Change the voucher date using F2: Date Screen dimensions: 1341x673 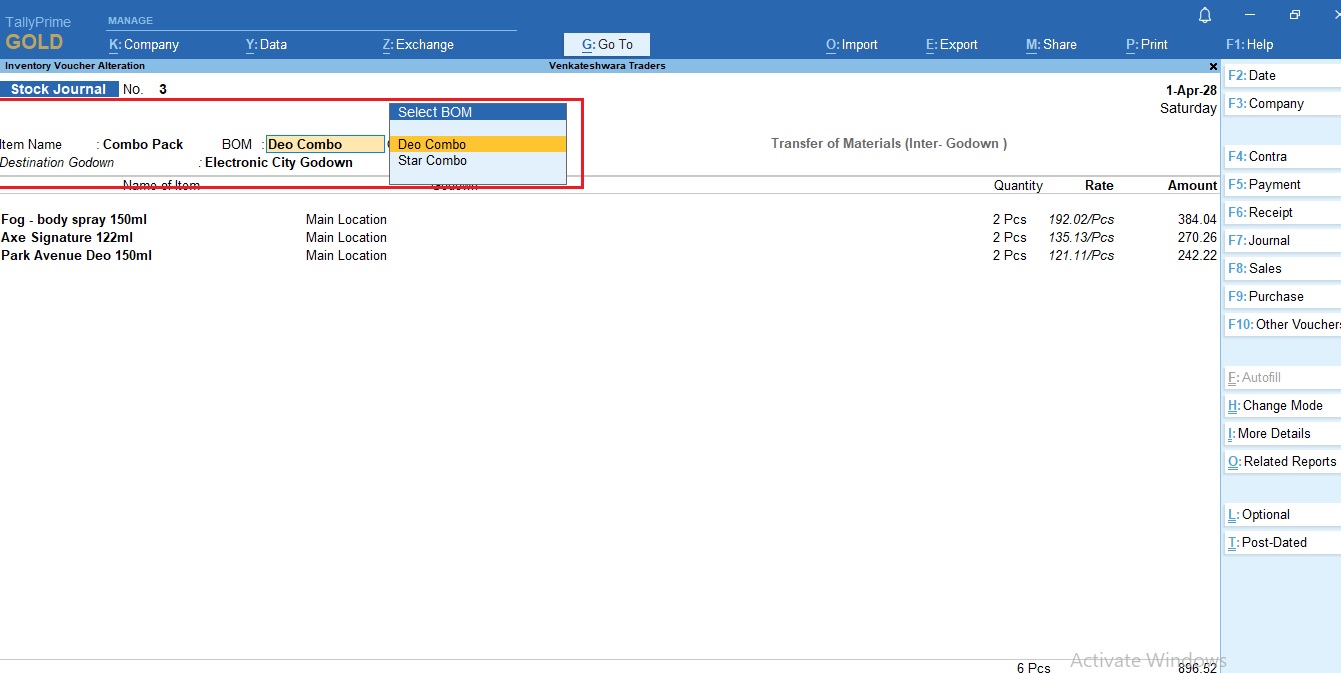pyautogui.click(x=1255, y=75)
